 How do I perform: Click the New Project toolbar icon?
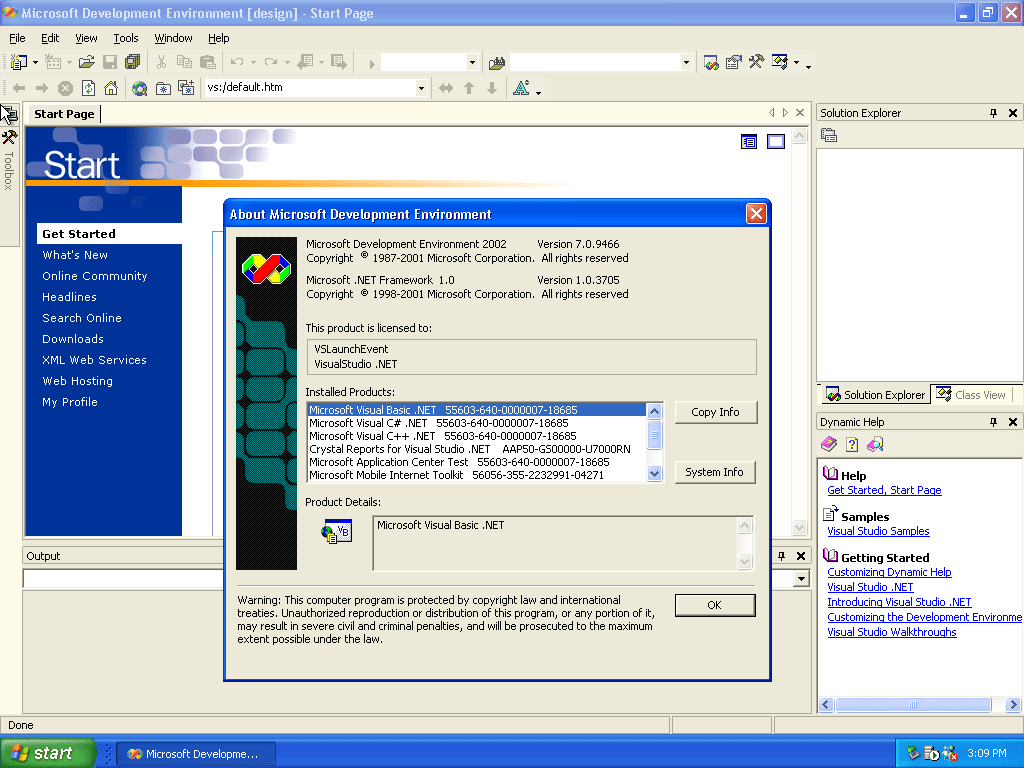[19, 62]
